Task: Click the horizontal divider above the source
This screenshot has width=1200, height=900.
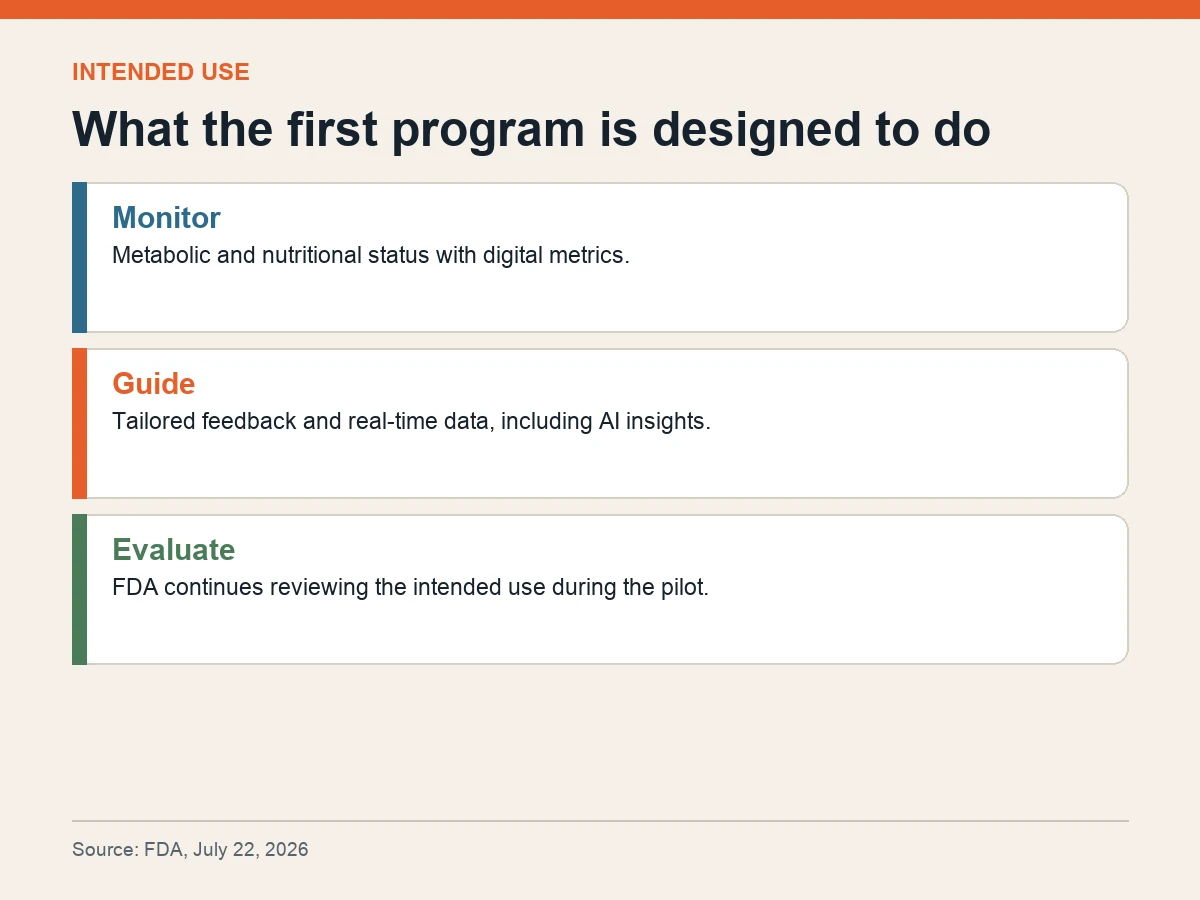Action: [600, 821]
